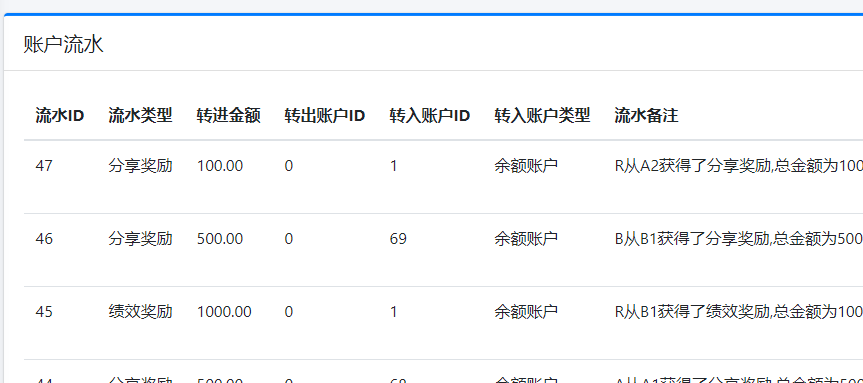863x383 pixels.
Task: Select 转出账户ID 0 in row 46
Action: pyautogui.click(x=289, y=239)
